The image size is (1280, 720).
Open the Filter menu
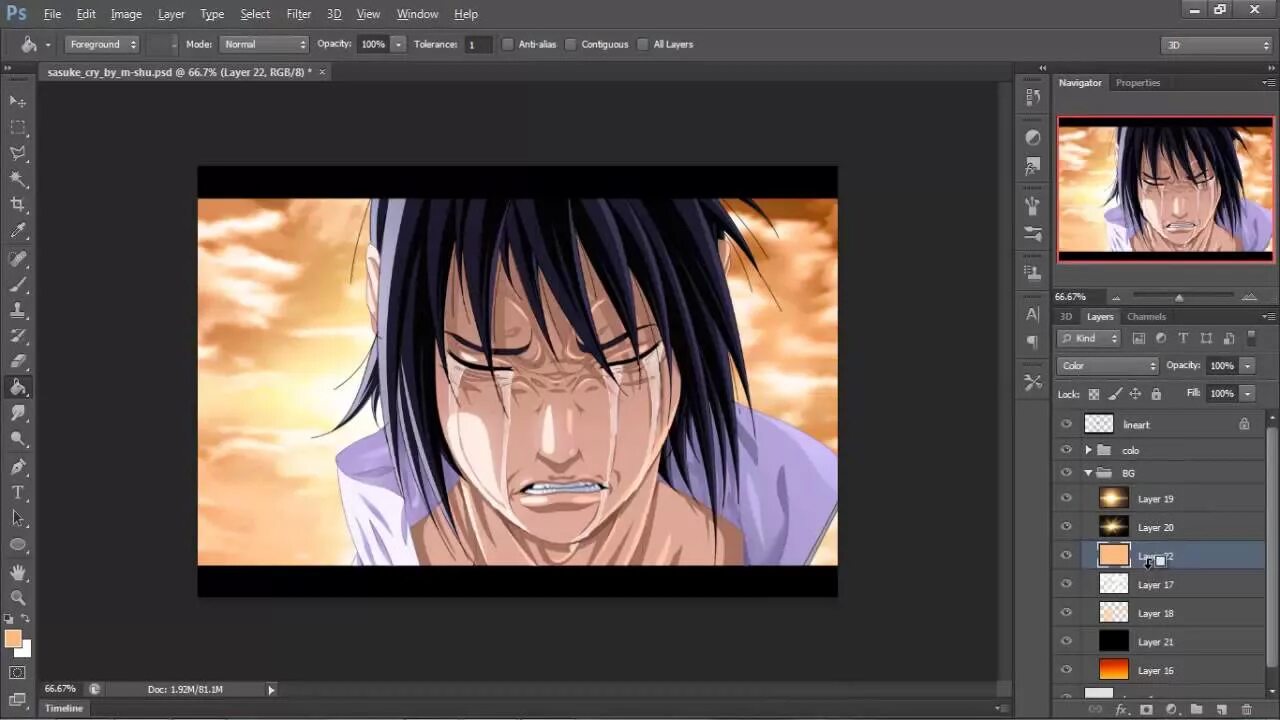pos(299,14)
